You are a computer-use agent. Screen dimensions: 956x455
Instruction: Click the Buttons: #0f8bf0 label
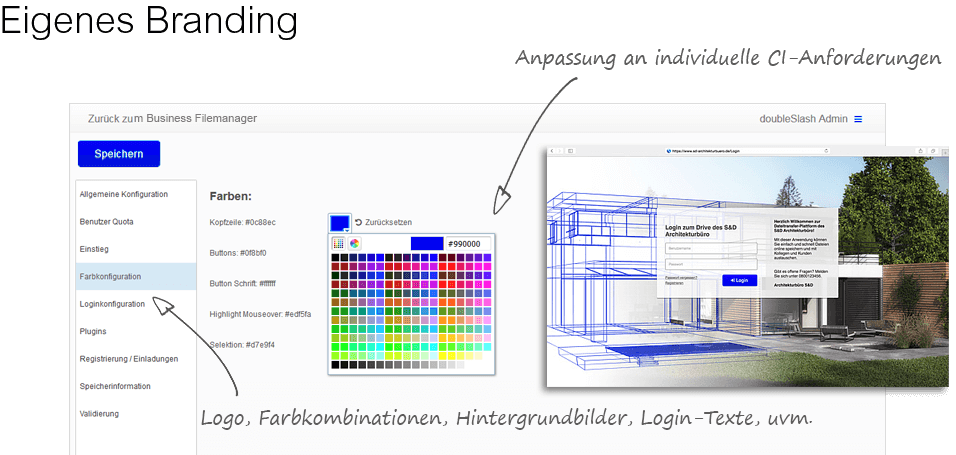[x=238, y=253]
